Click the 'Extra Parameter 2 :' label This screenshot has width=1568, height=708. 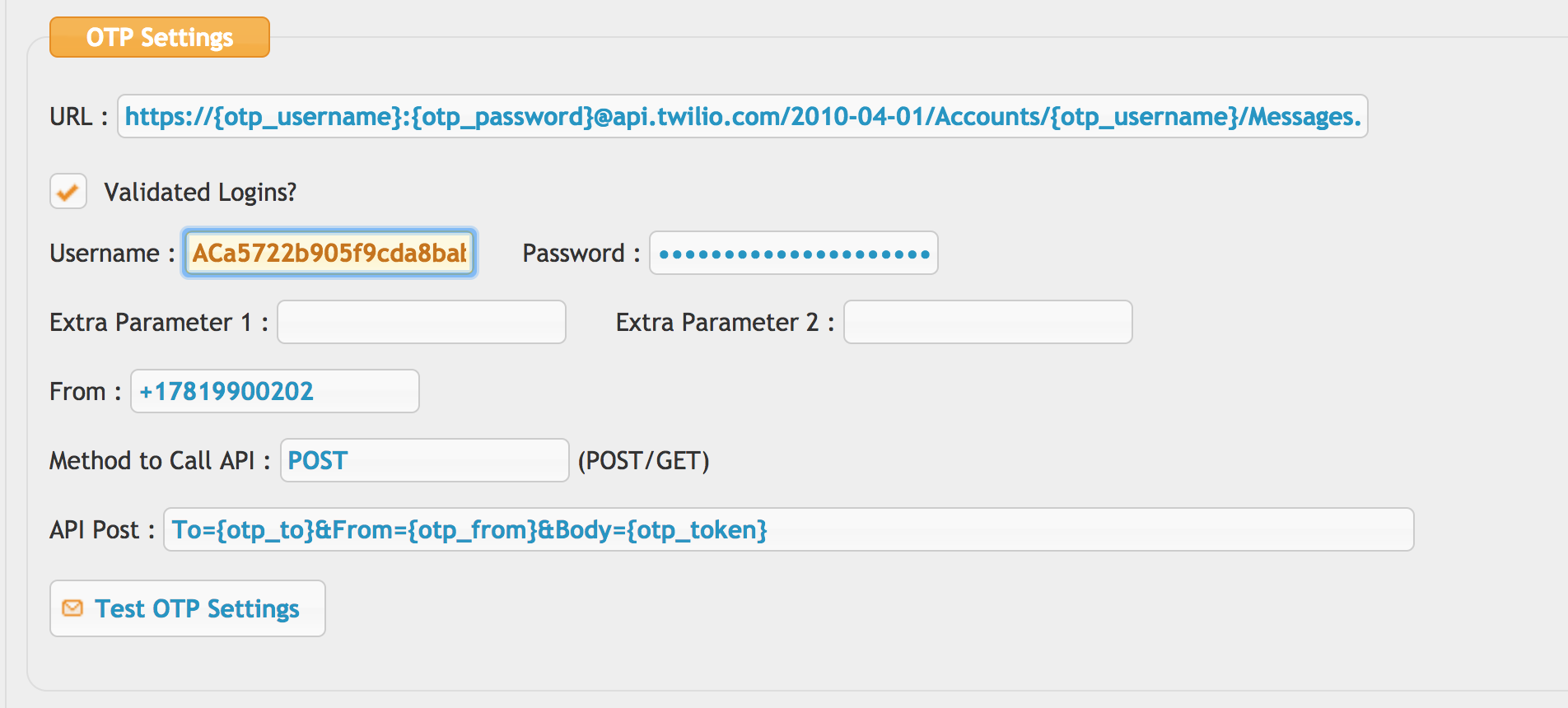[726, 322]
